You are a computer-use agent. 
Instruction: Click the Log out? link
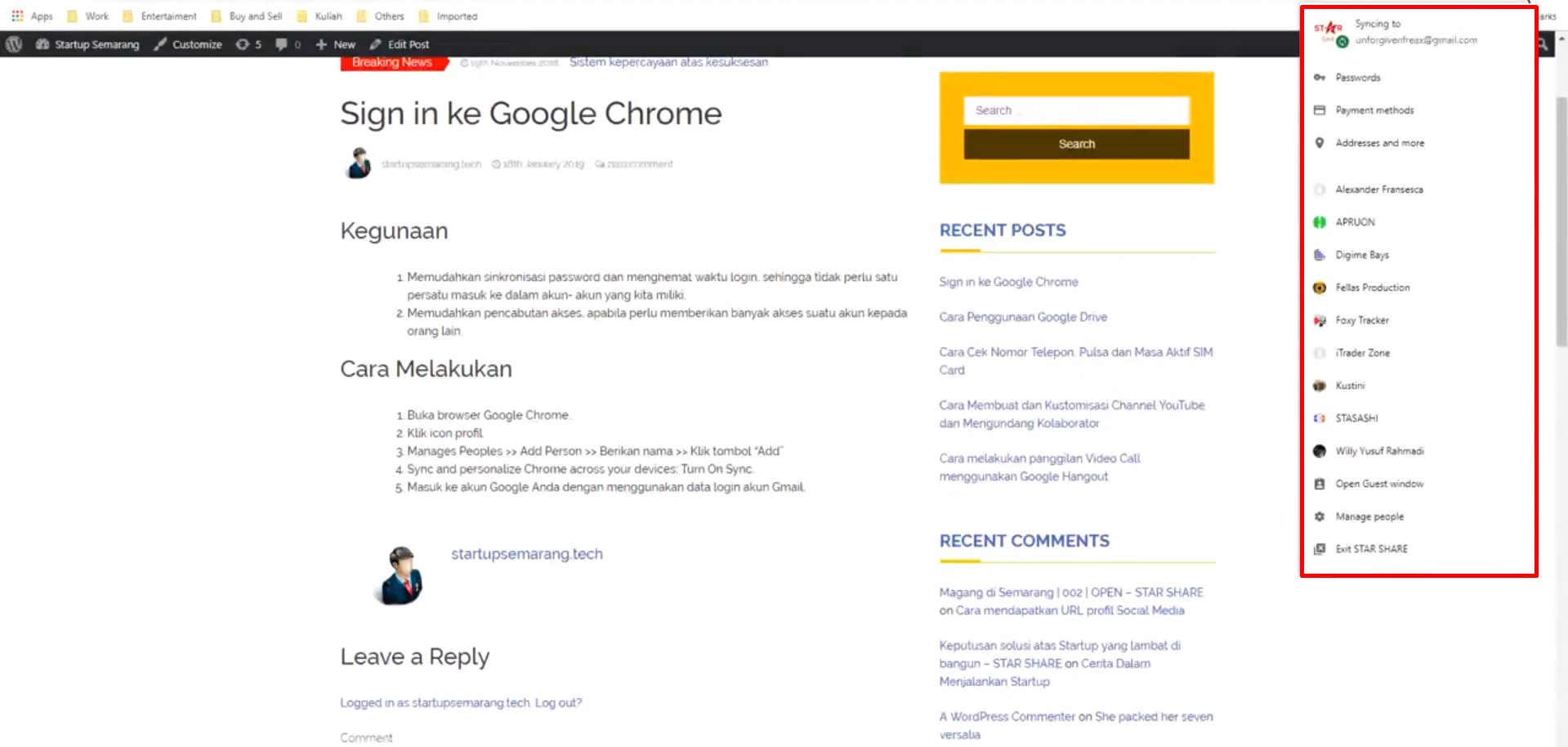[559, 703]
